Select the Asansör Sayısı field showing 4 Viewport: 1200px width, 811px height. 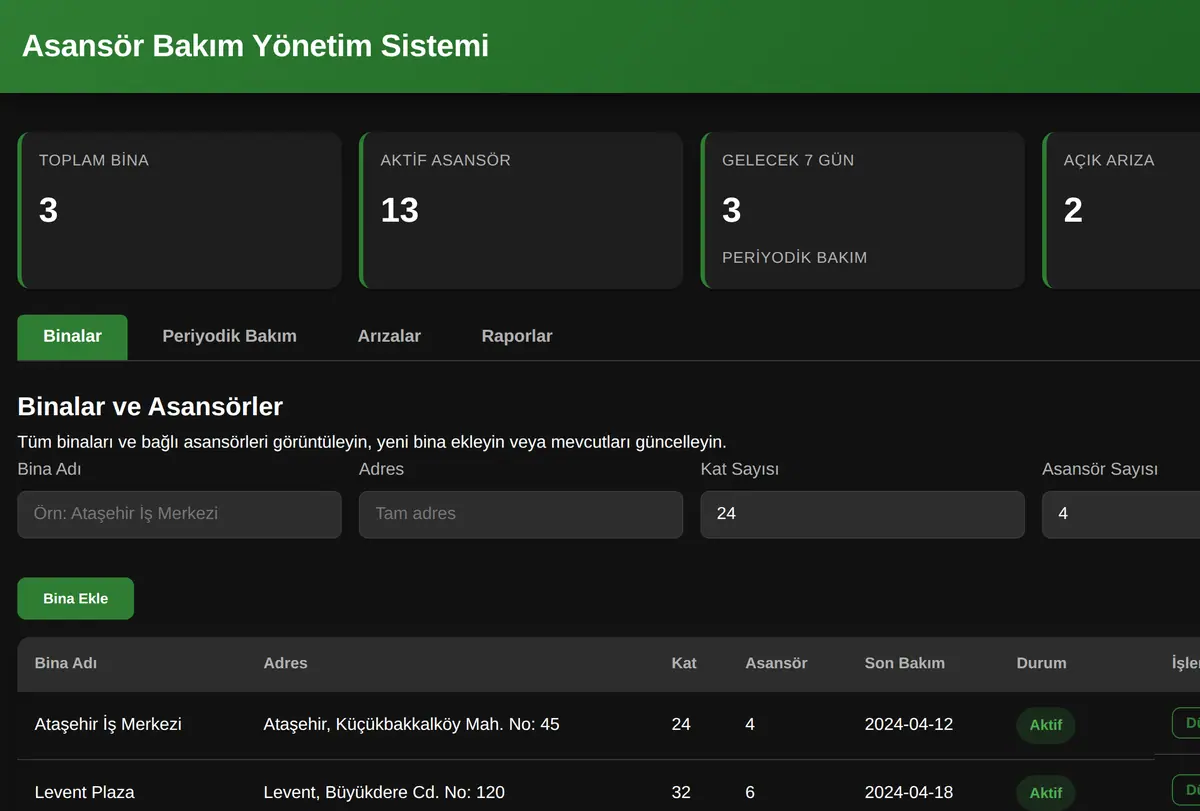(1121, 514)
